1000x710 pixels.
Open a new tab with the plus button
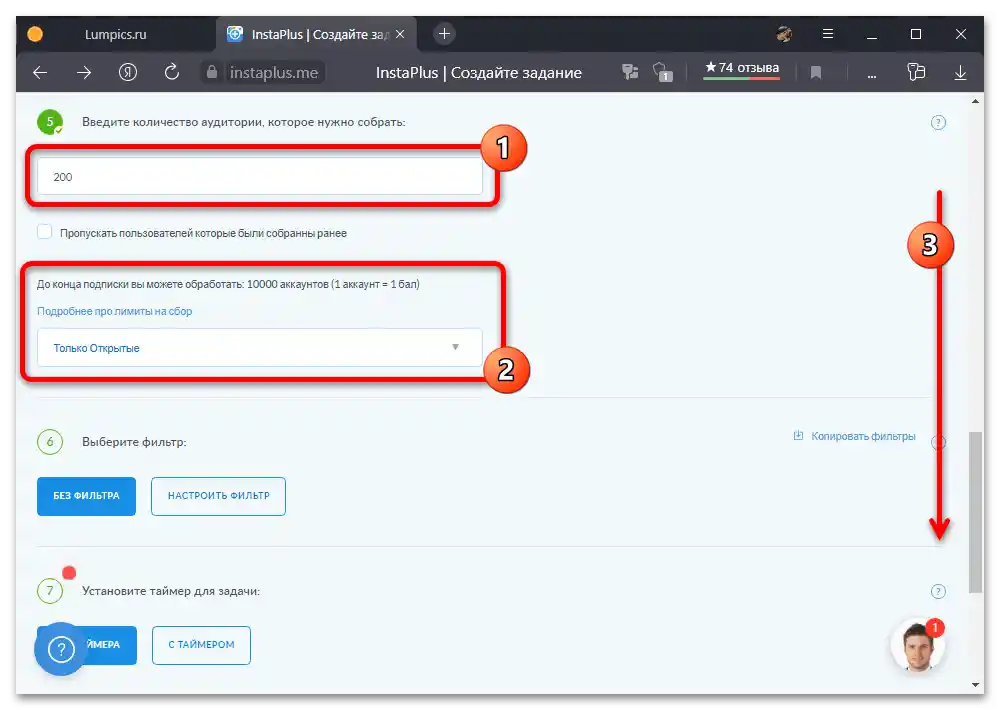click(x=445, y=34)
